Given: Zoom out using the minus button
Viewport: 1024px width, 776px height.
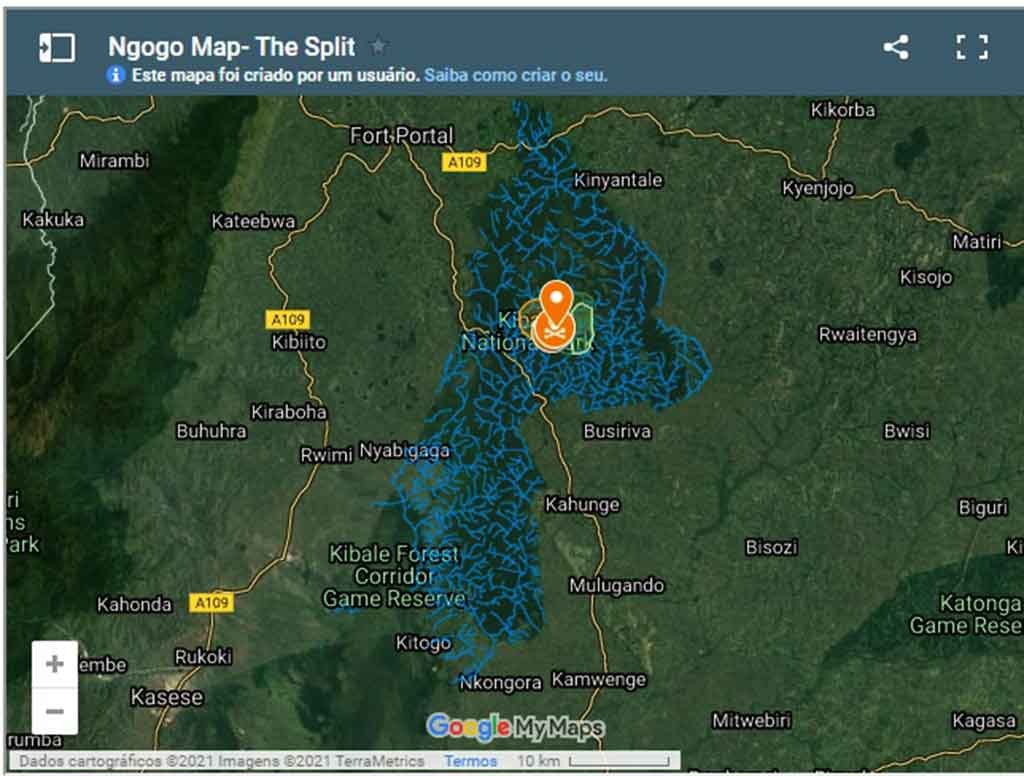Looking at the screenshot, I should (x=55, y=711).
